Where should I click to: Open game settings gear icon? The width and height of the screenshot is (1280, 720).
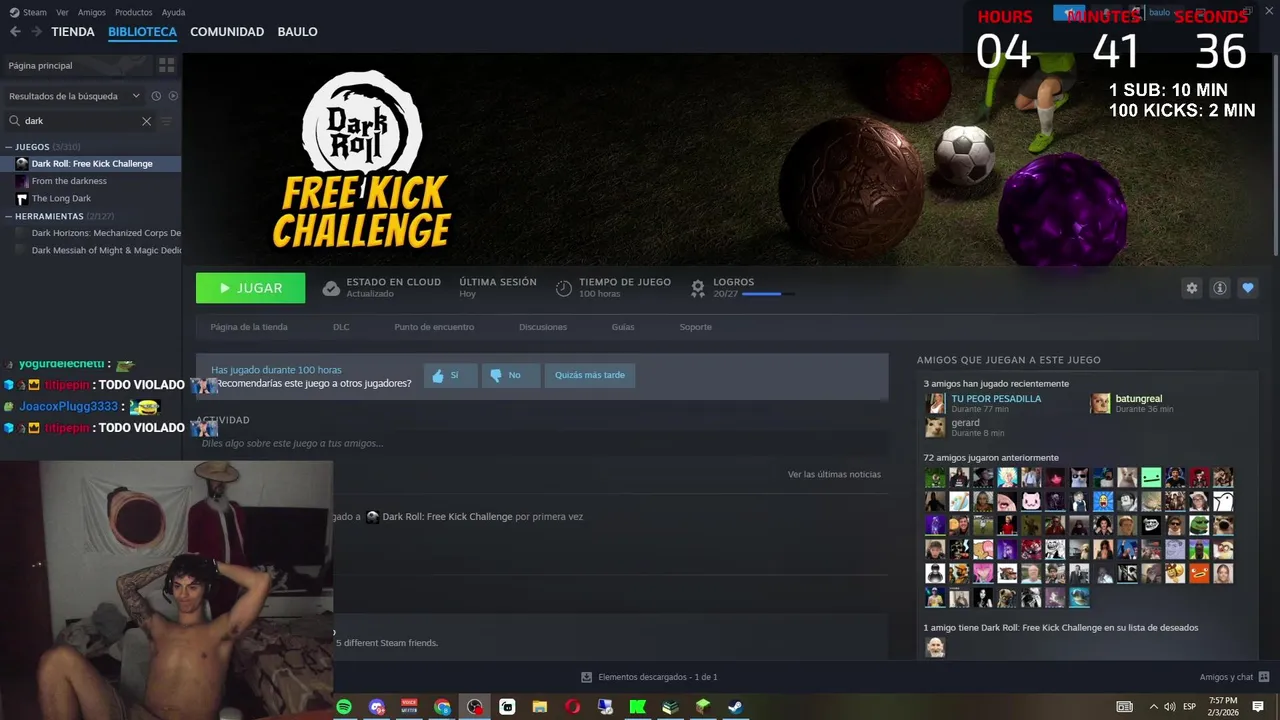[x=1191, y=288]
